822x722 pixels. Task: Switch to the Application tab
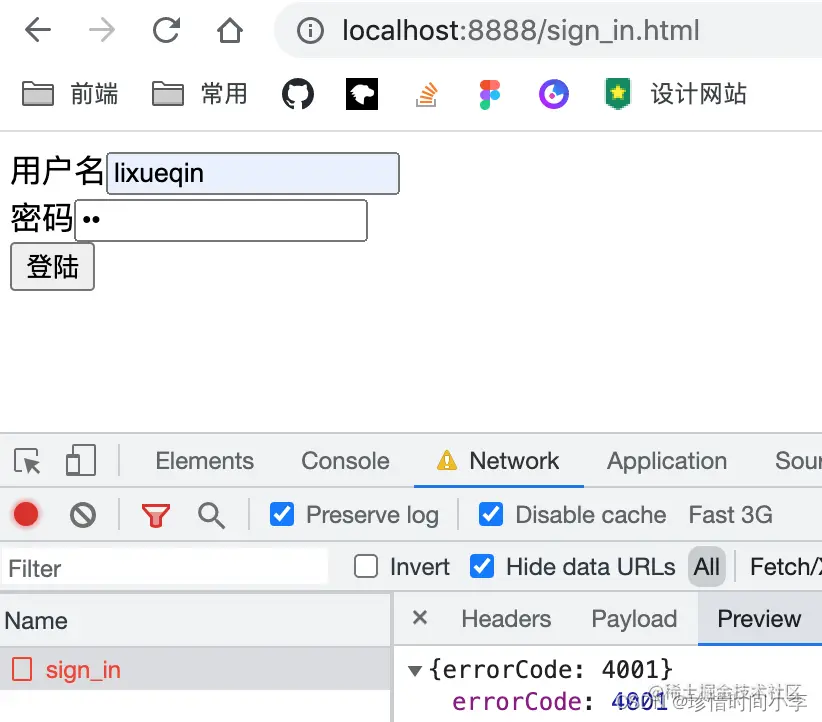[x=667, y=461]
